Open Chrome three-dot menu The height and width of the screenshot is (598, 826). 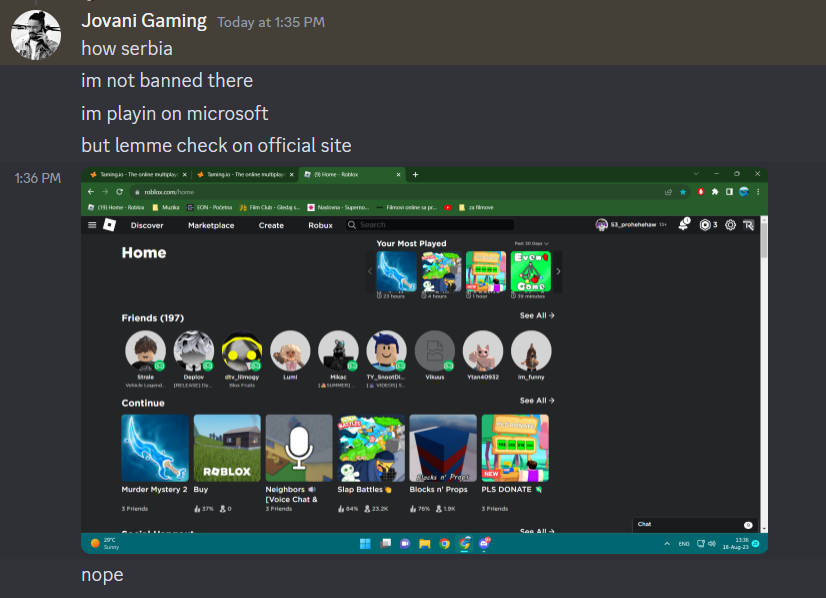click(758, 192)
